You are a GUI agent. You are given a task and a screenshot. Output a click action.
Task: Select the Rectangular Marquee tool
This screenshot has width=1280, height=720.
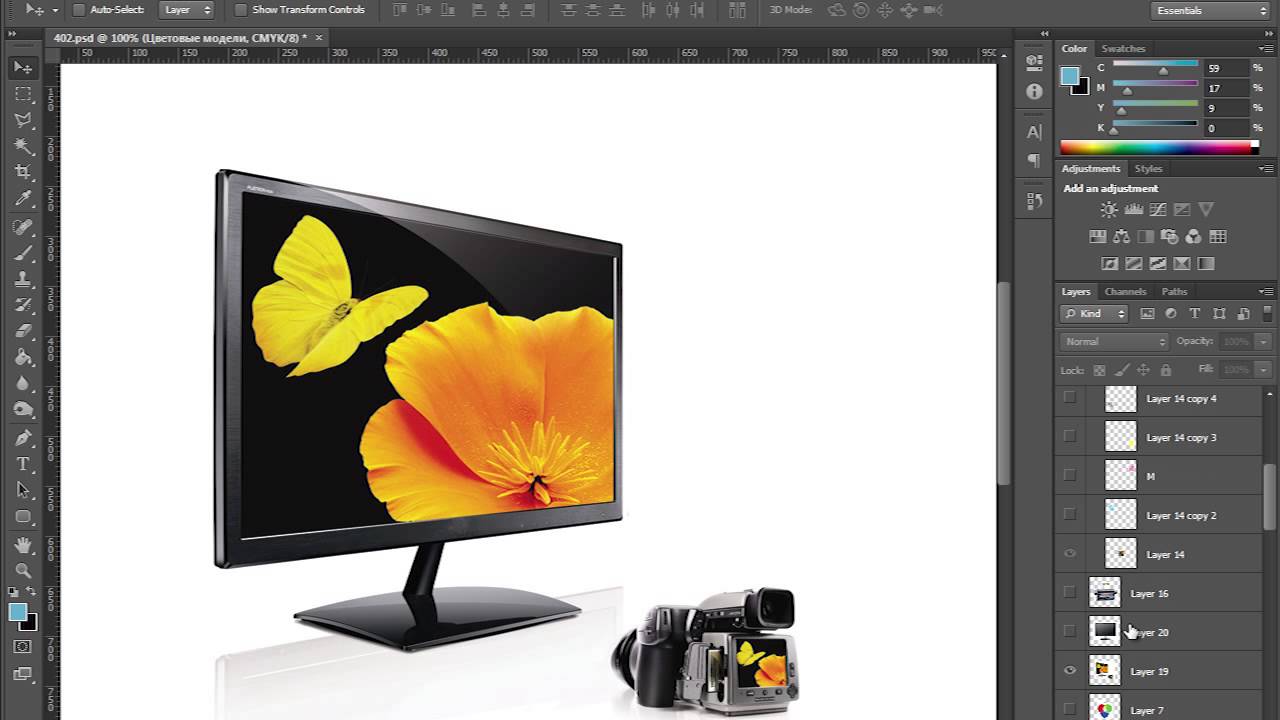(x=23, y=94)
